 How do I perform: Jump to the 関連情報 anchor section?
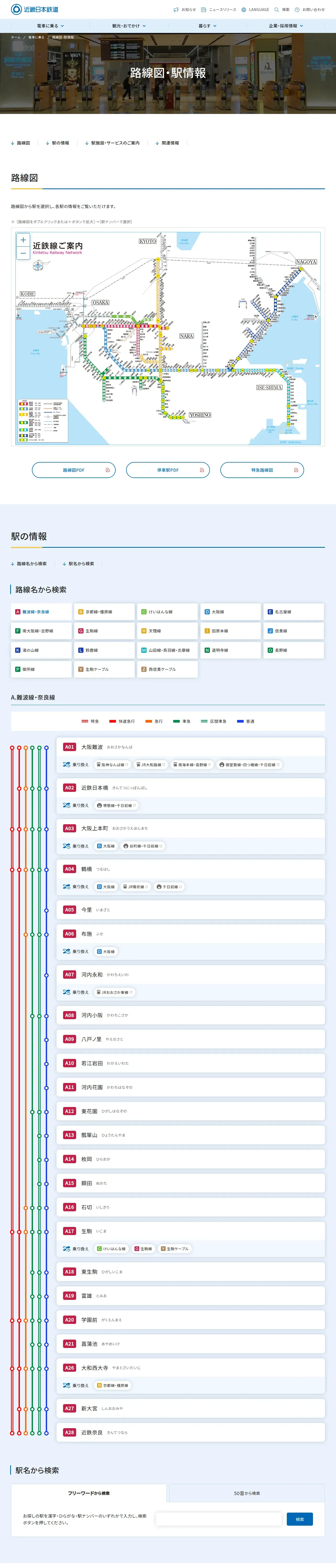point(167,143)
